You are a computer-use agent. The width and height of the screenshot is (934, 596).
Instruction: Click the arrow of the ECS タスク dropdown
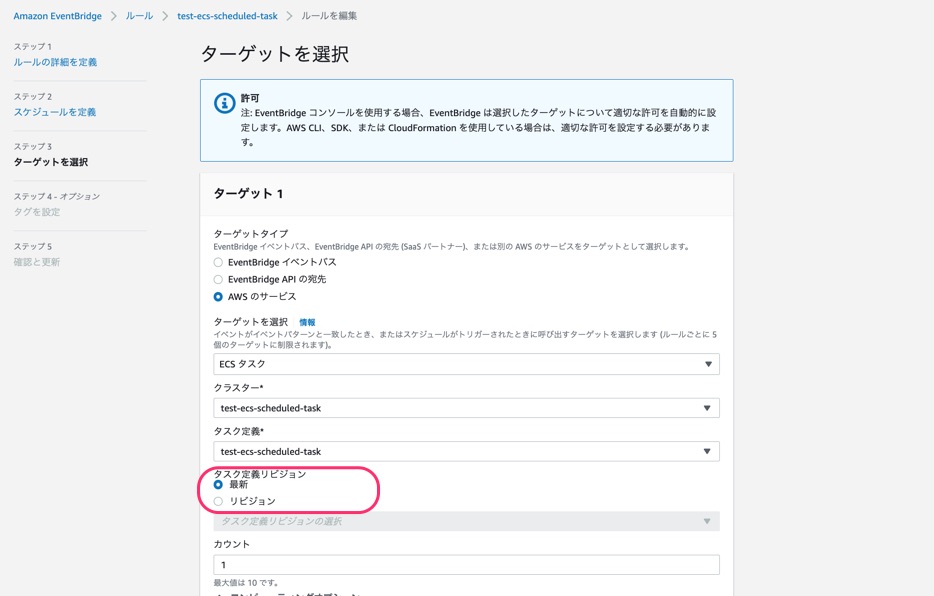click(708, 364)
